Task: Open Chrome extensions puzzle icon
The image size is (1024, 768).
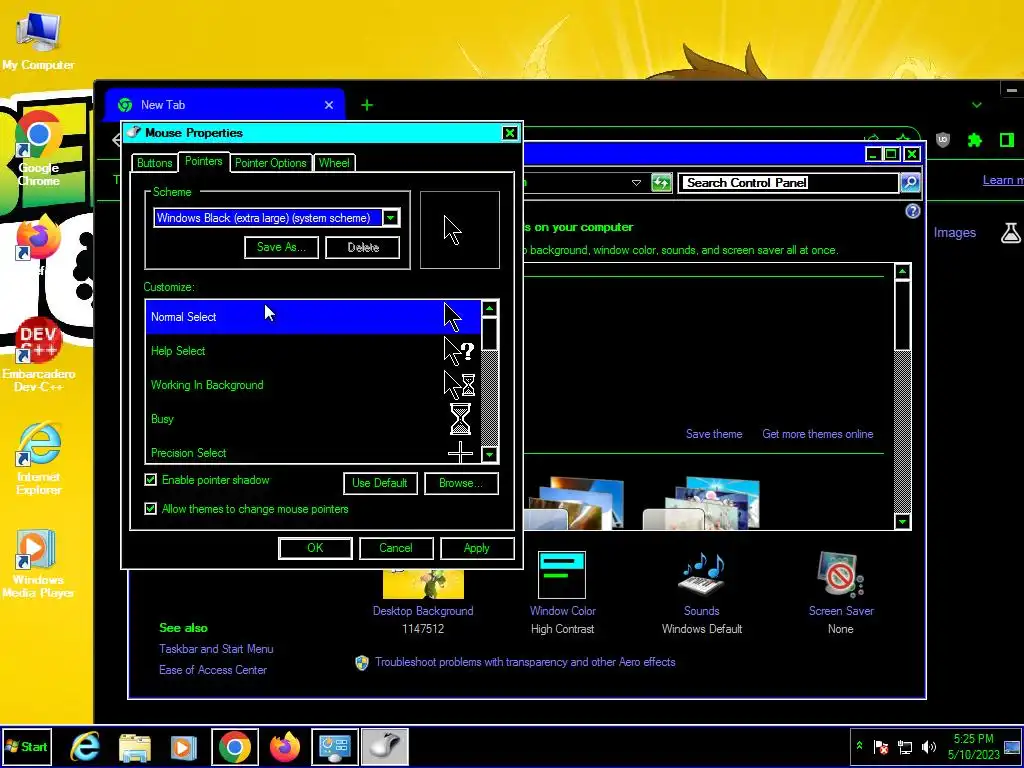Action: pyautogui.click(x=974, y=140)
